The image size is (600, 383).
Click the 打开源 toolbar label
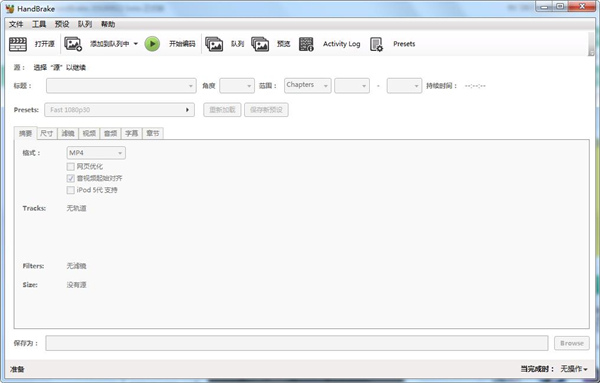tap(45, 44)
